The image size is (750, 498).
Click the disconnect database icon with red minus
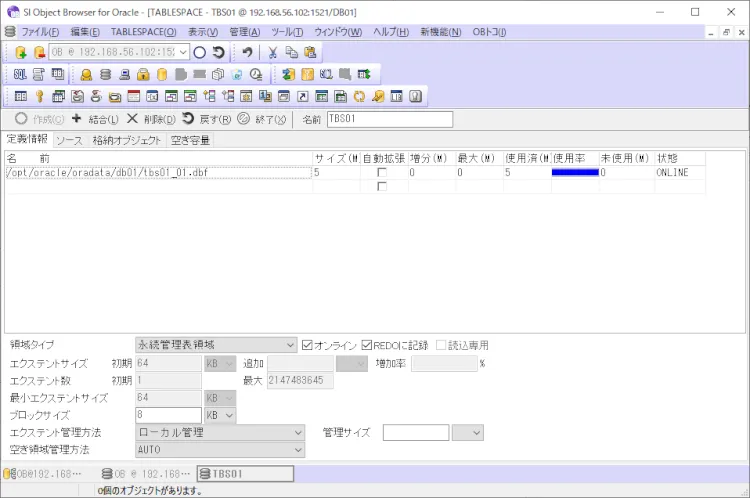(39, 52)
